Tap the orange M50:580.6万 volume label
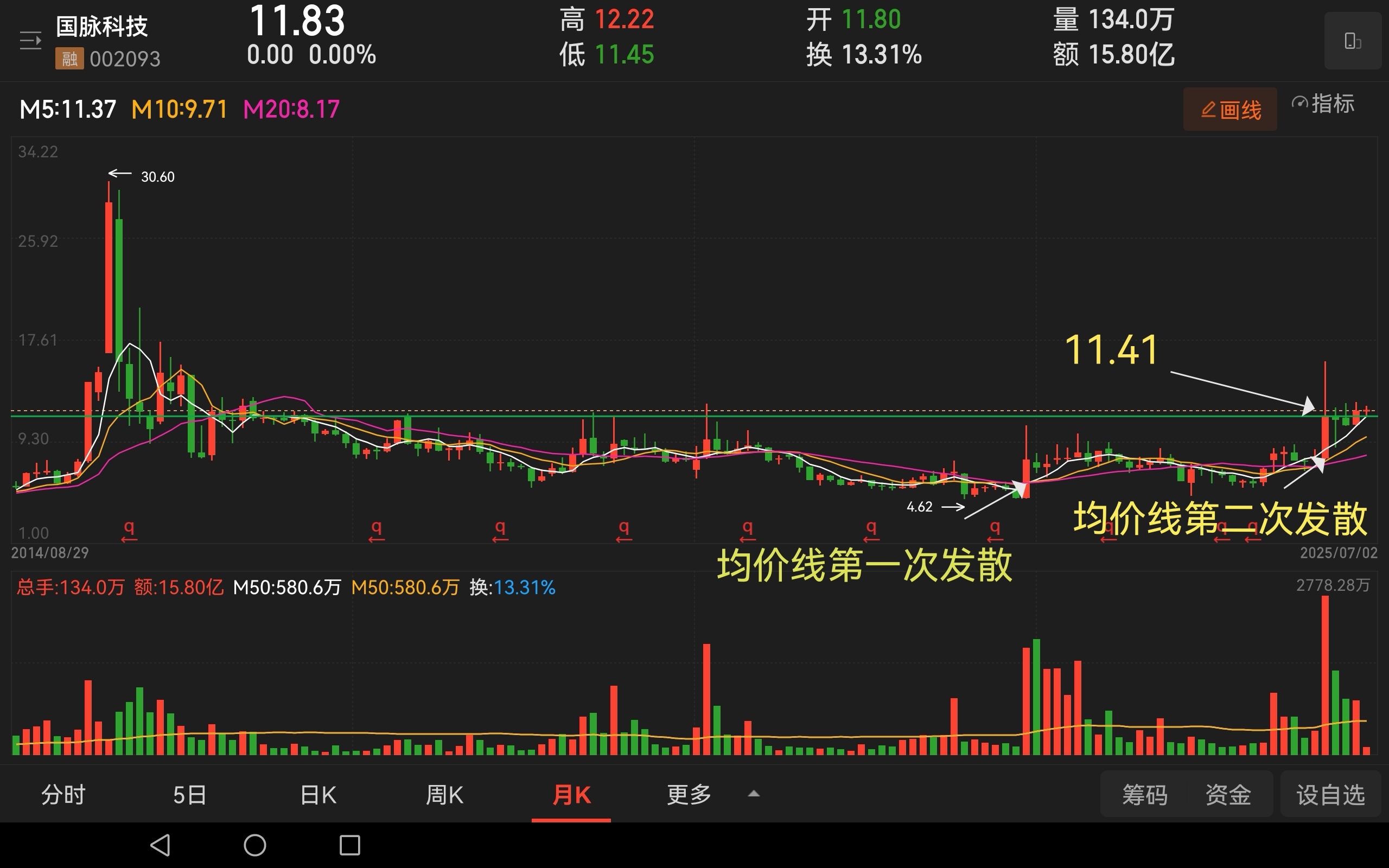This screenshot has height=868, width=1389. pos(405,588)
